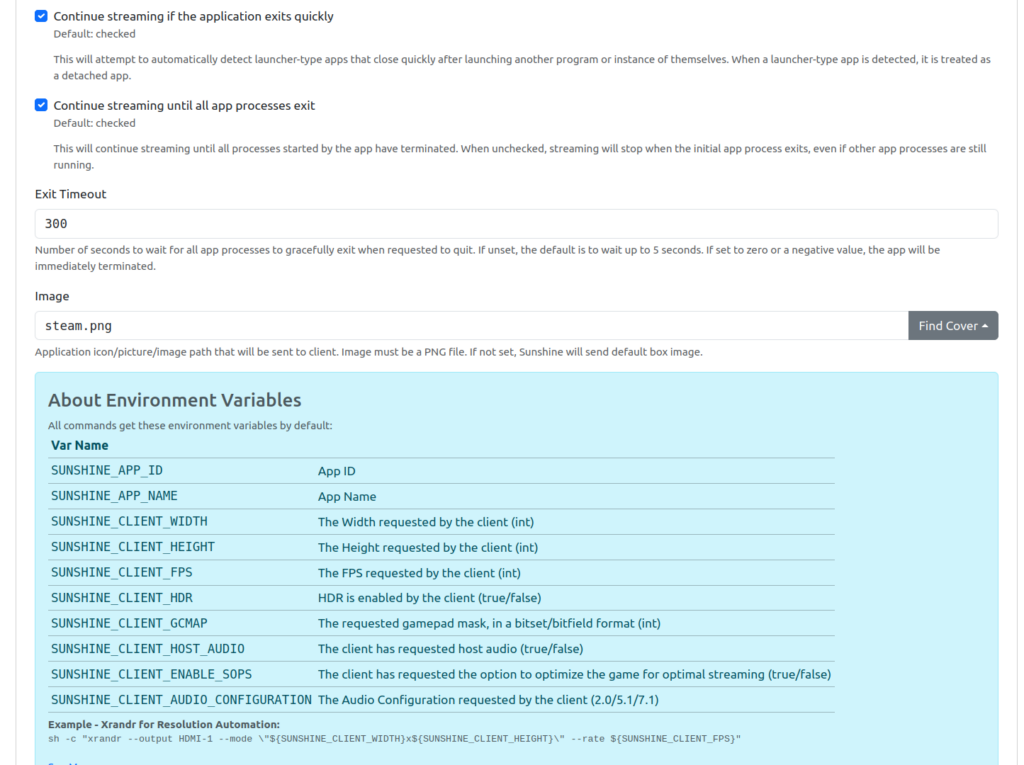Click "The FPS requested by the client (int)"
The image size is (1024, 765).
[419, 573]
